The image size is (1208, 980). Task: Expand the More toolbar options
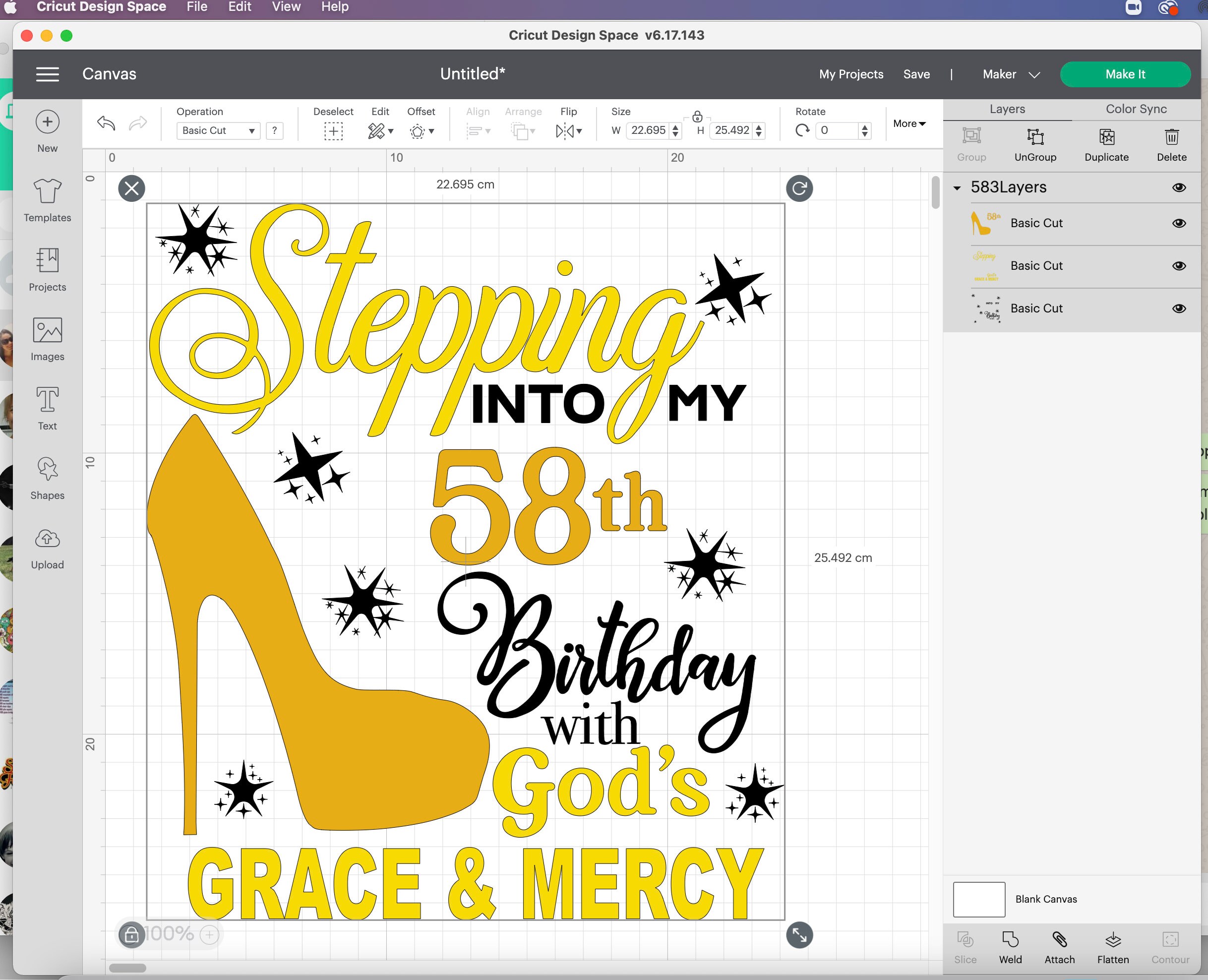909,123
